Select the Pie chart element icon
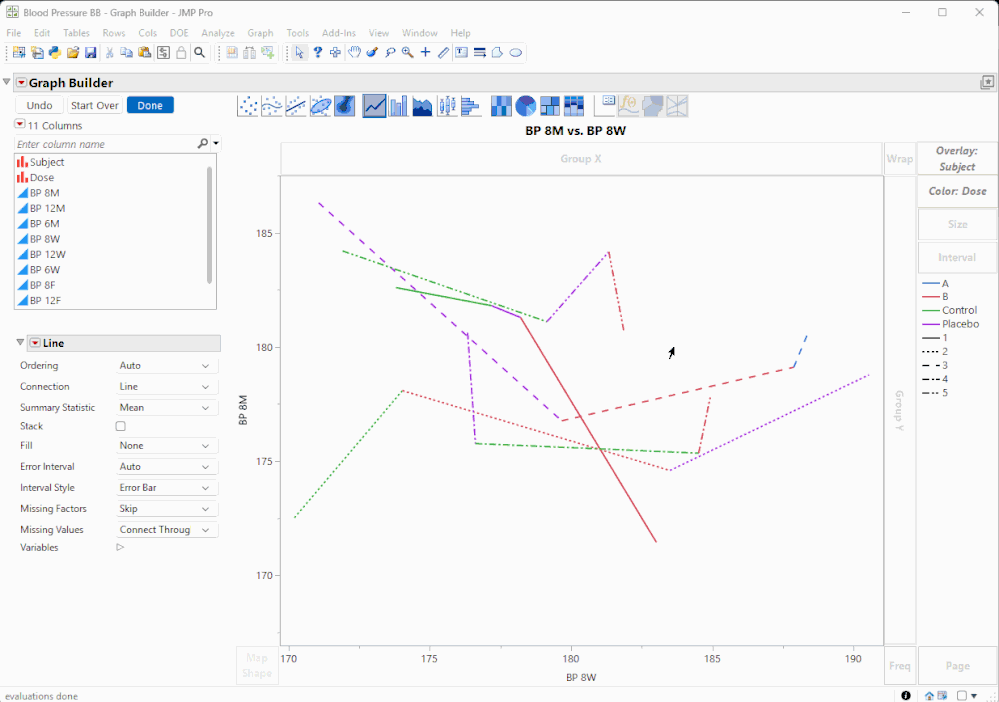Viewport: 999px width, 702px height. tap(526, 106)
